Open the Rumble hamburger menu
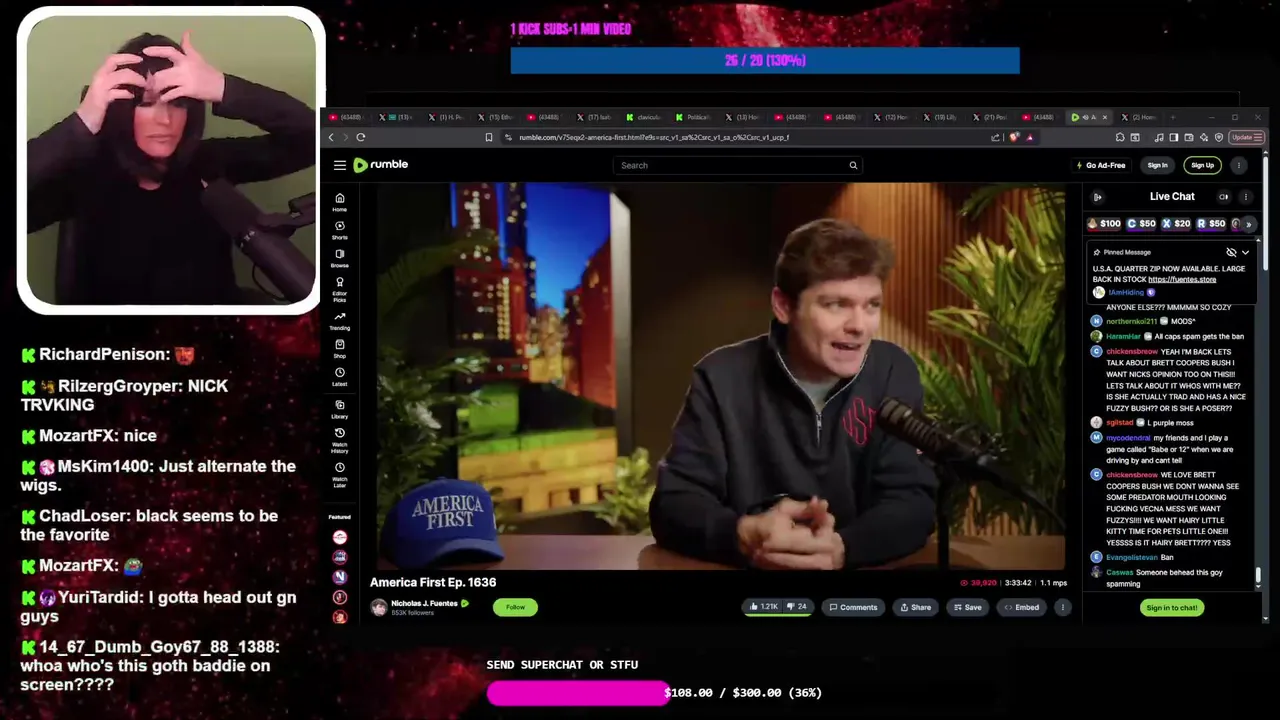The image size is (1280, 720). pos(340,165)
